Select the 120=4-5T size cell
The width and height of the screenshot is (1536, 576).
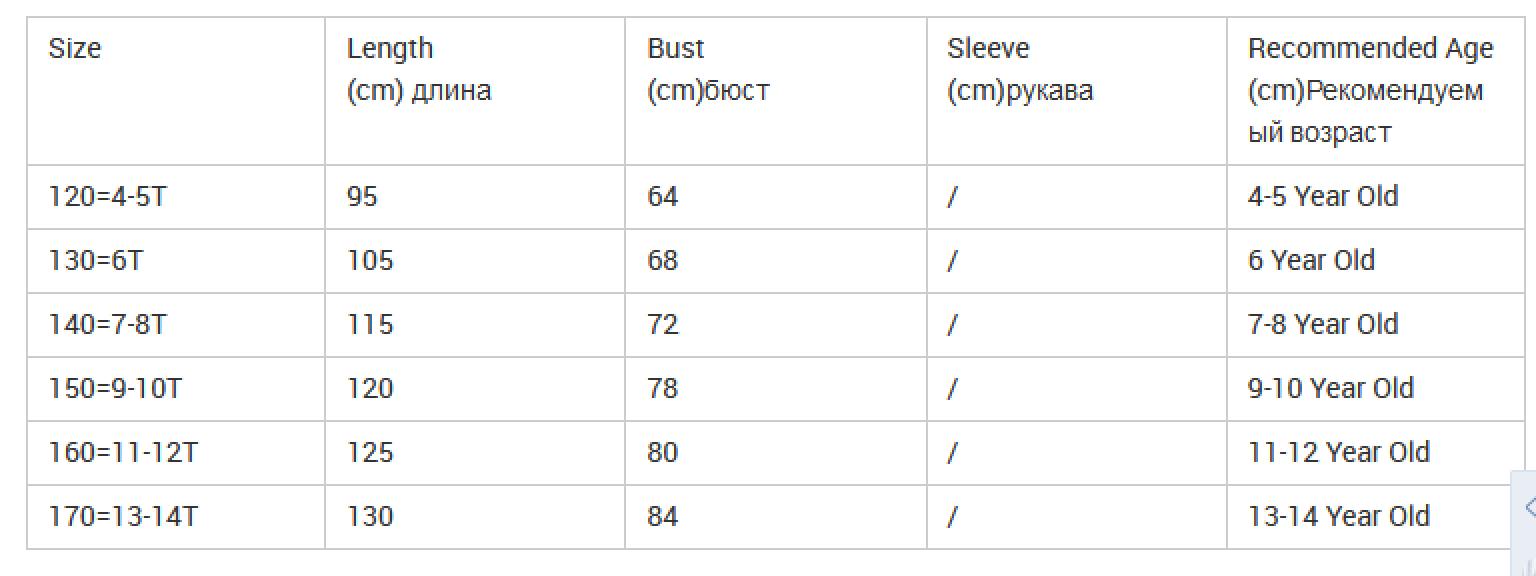(x=175, y=197)
